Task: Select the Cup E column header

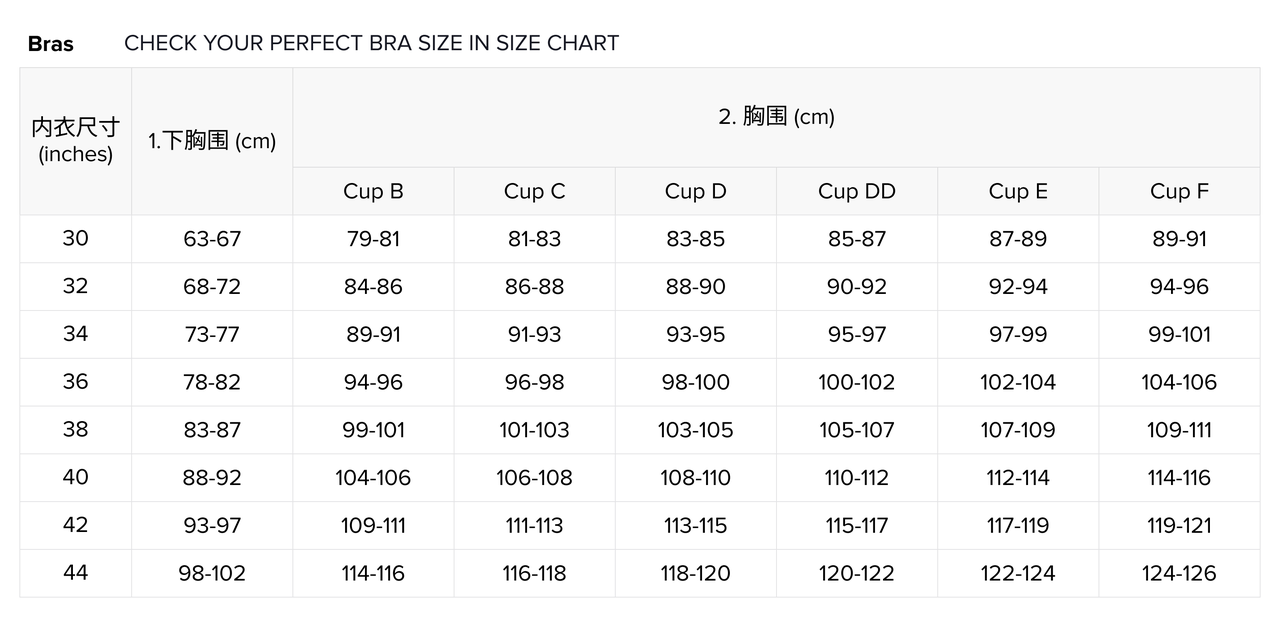Action: [1018, 191]
